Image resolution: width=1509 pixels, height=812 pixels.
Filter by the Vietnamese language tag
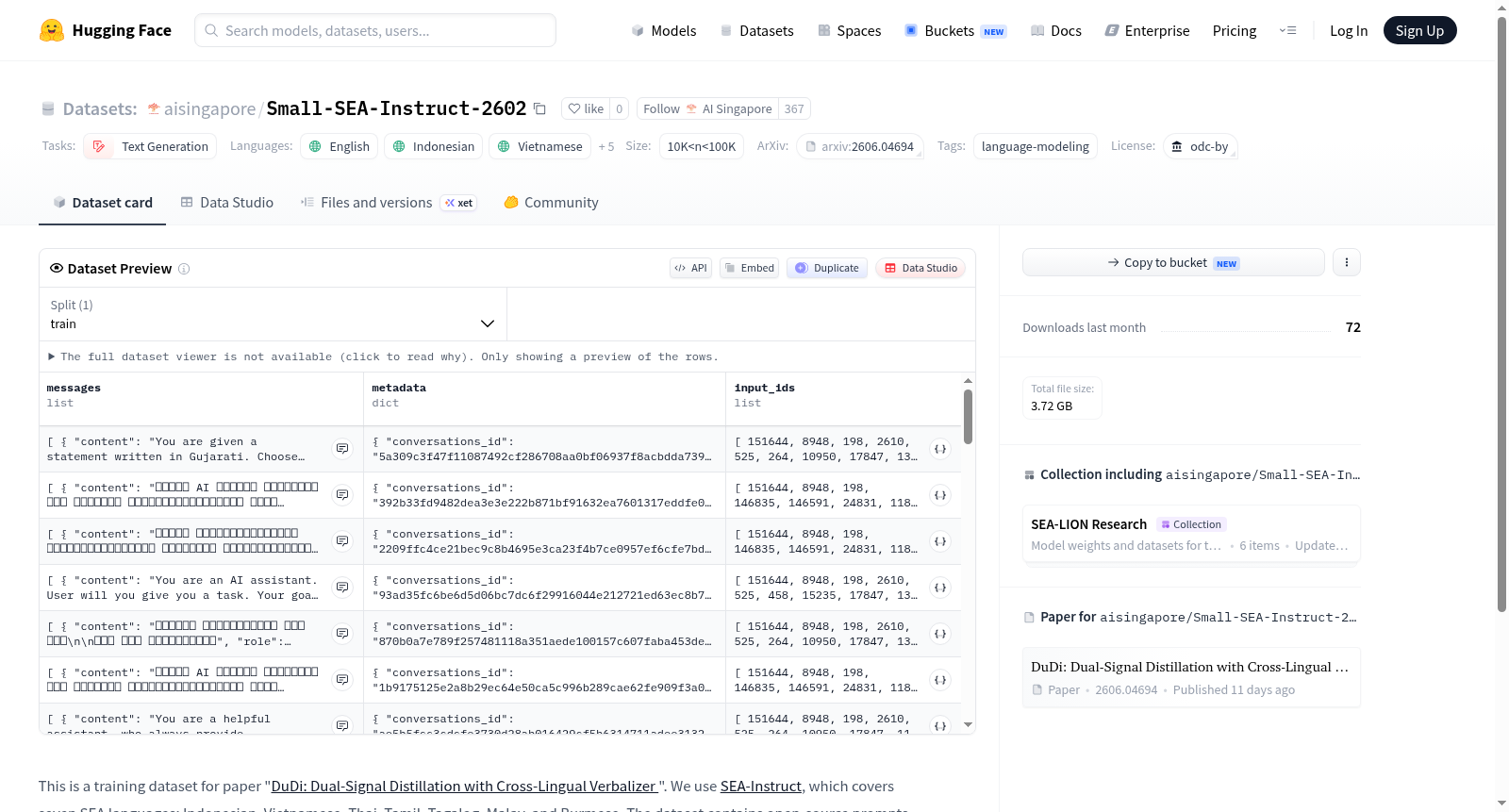point(540,146)
